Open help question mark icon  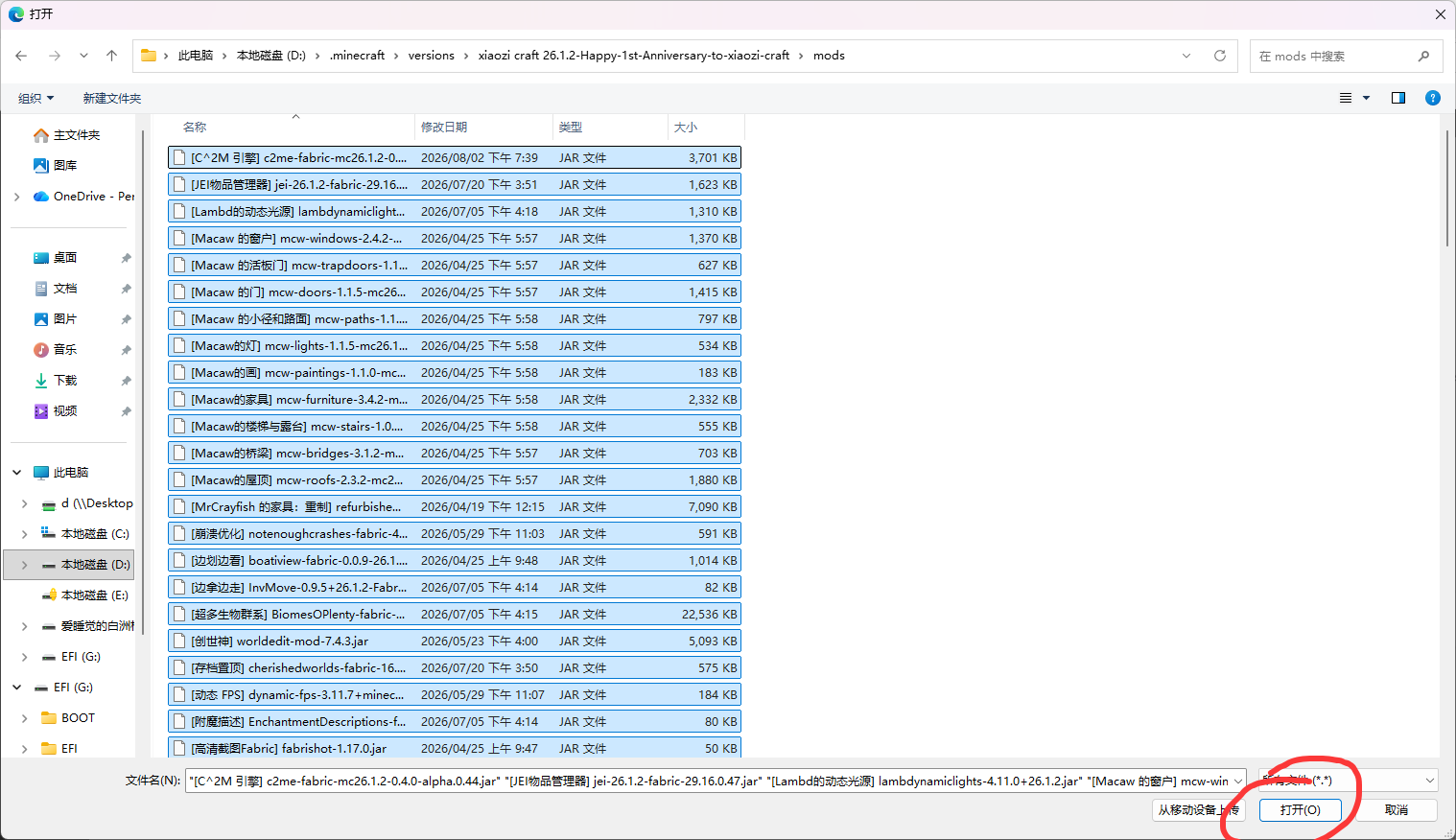(1433, 98)
